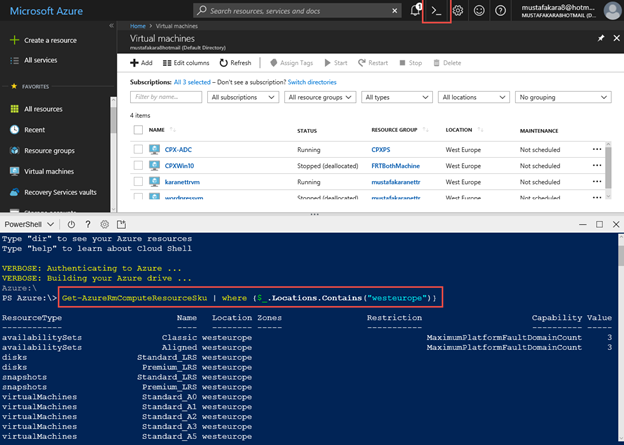Click the Delete toolbar button
The image size is (624, 445).
coord(447,63)
